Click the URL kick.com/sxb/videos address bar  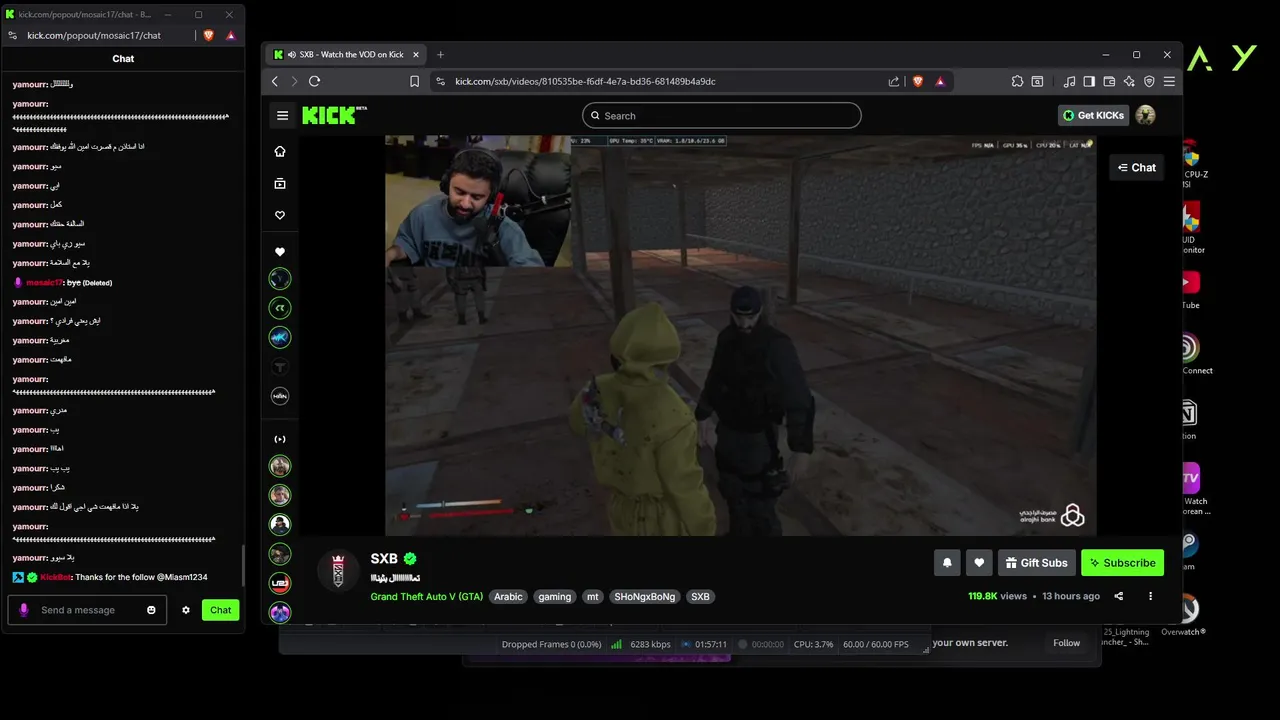[585, 81]
